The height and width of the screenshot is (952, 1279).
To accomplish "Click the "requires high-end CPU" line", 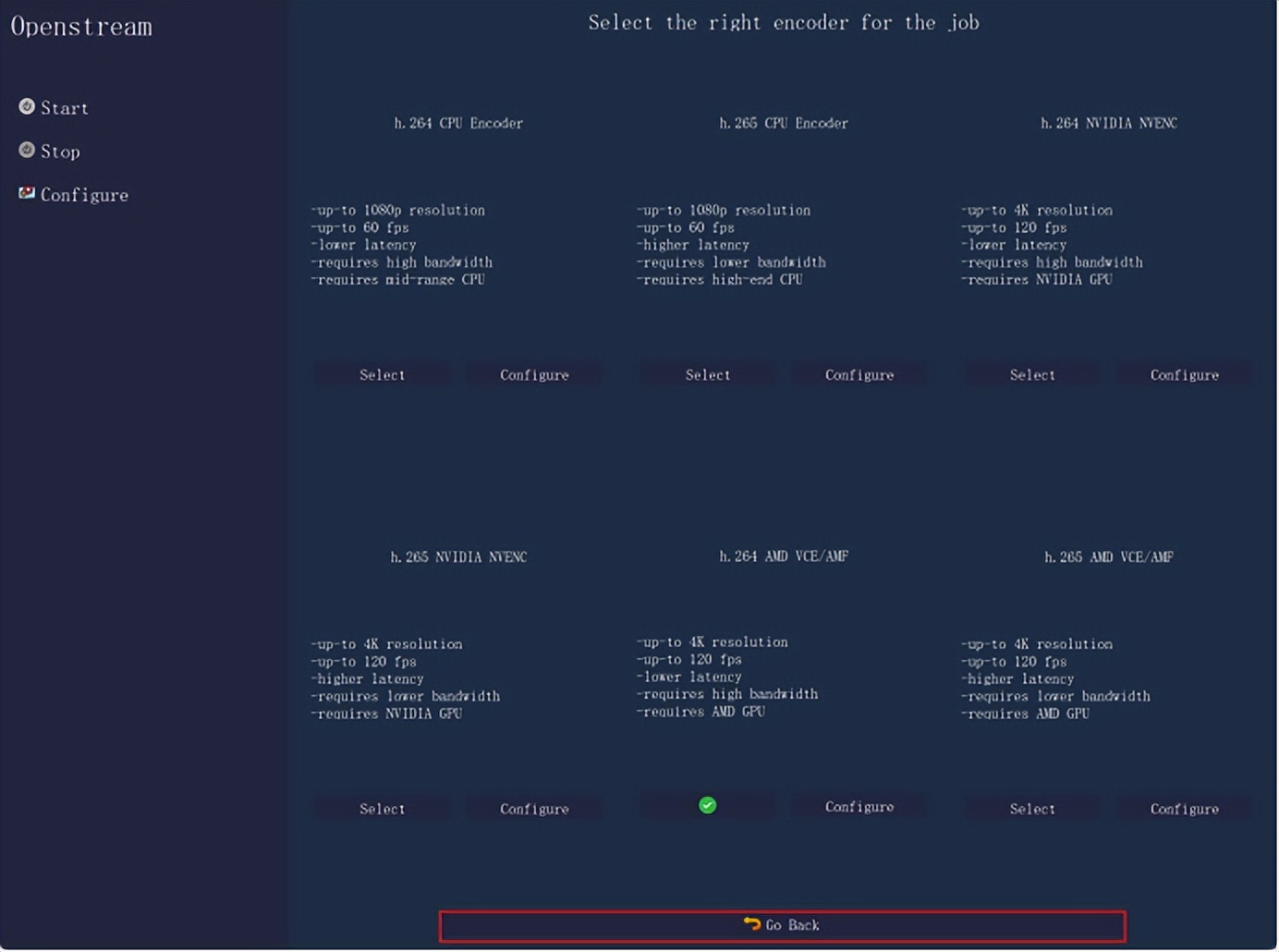I will click(720, 279).
